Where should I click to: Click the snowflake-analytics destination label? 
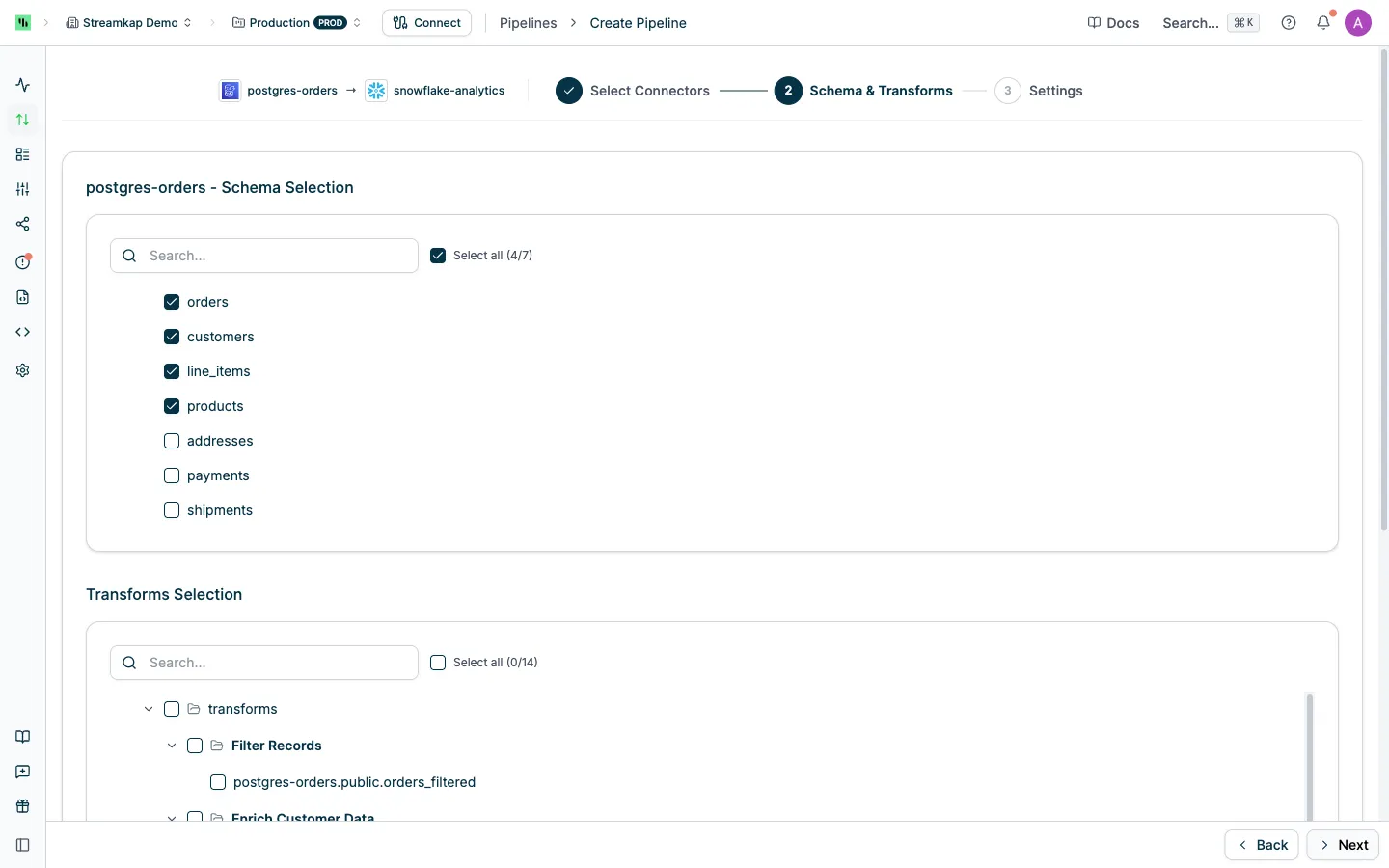click(x=449, y=91)
